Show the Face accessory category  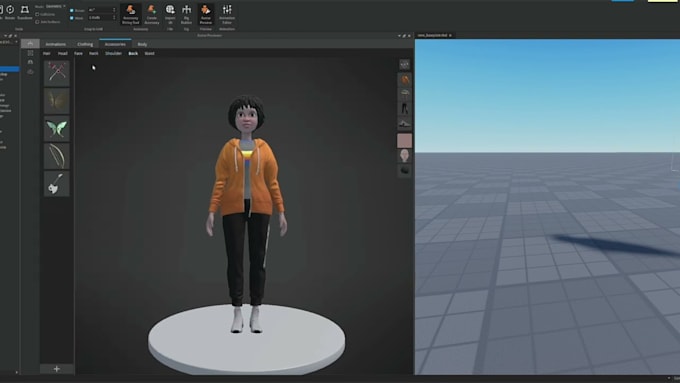point(78,53)
